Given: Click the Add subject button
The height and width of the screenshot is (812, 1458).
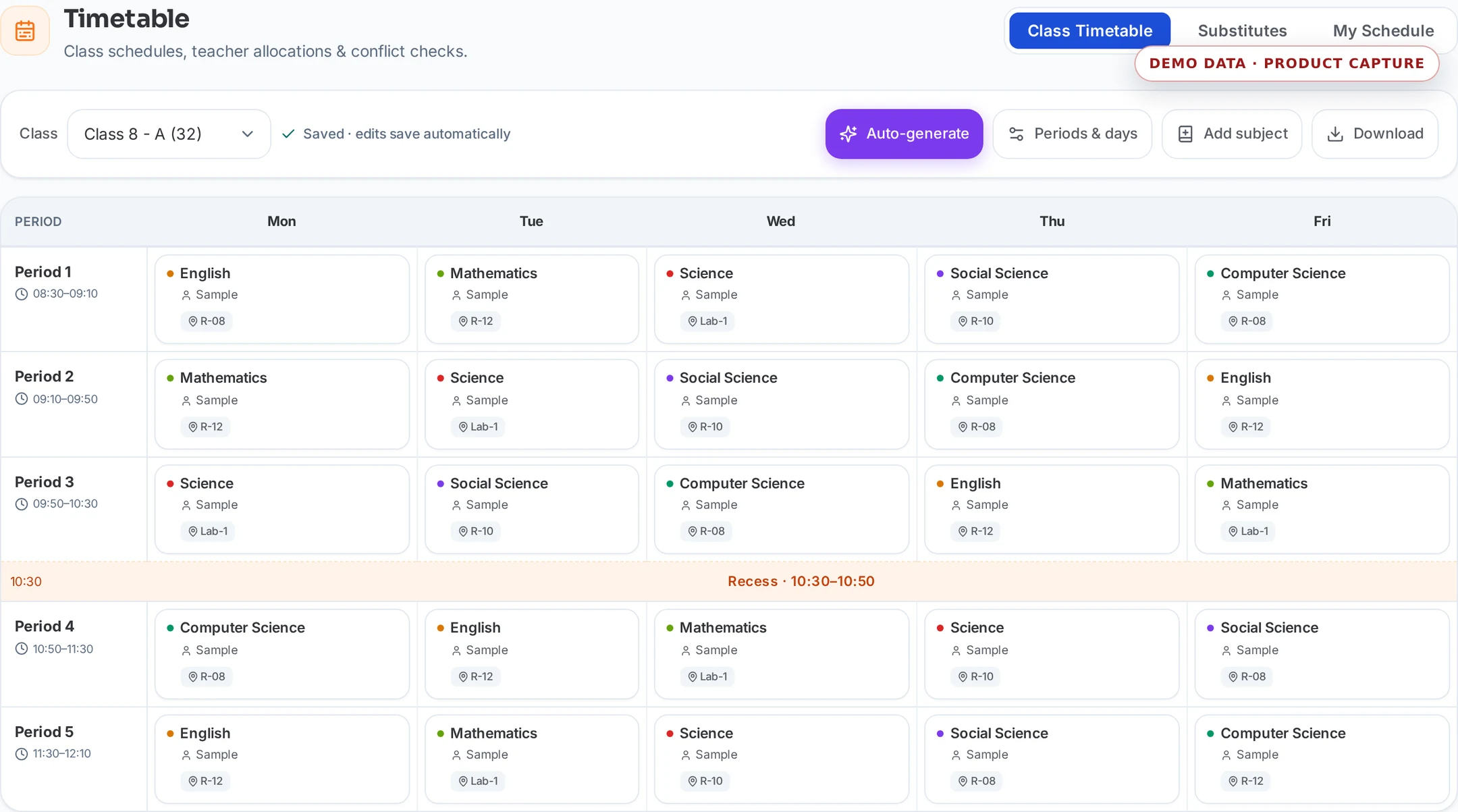Looking at the screenshot, I should pos(1232,134).
